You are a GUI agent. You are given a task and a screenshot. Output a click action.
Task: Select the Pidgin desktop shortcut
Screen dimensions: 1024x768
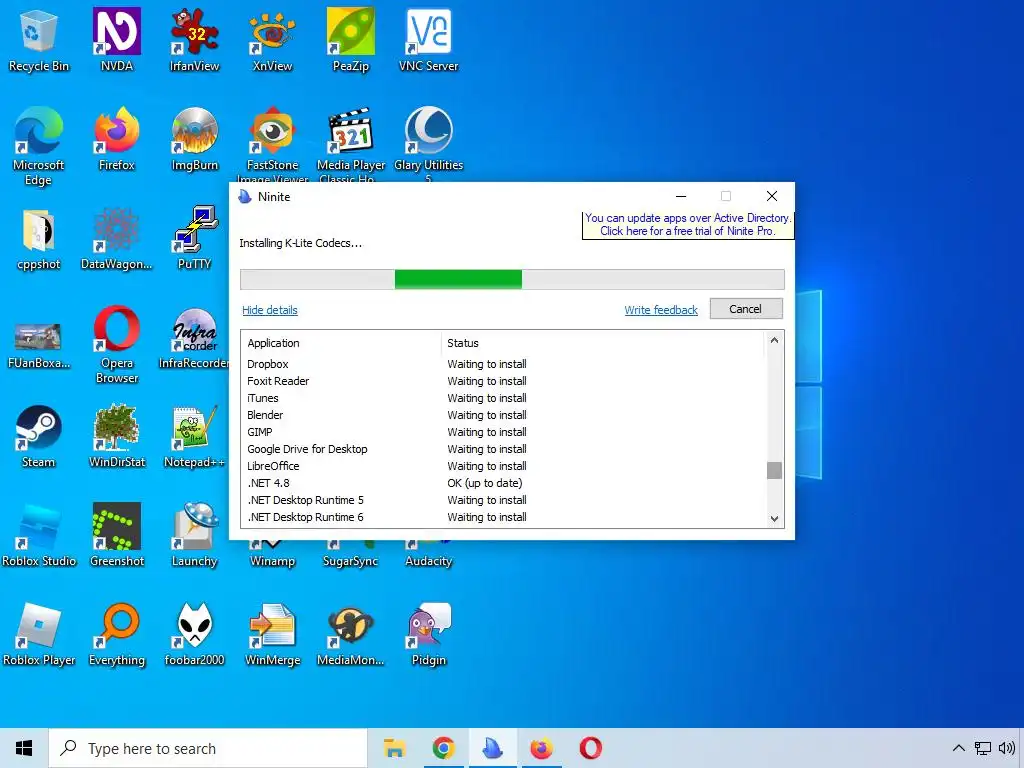tap(428, 635)
